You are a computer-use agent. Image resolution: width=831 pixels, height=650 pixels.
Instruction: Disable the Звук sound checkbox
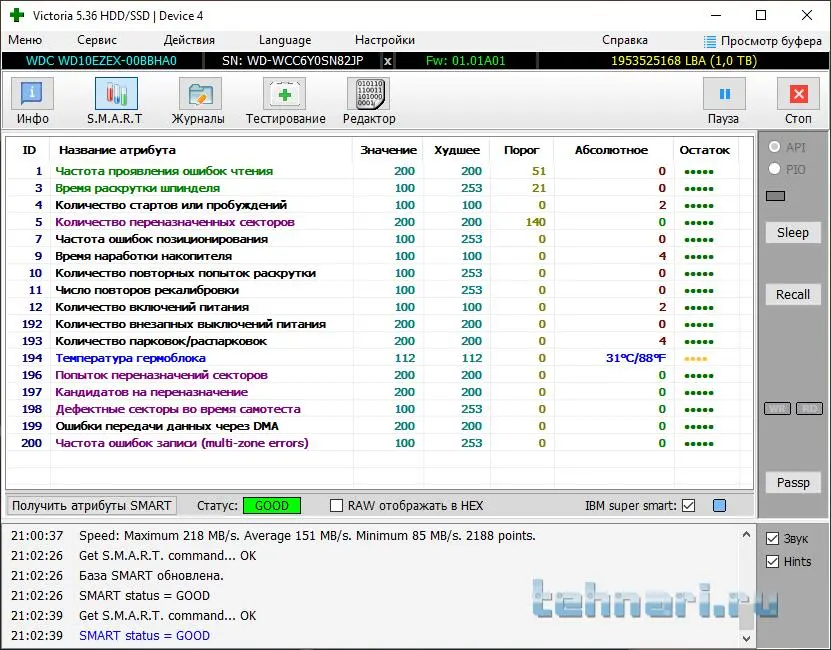click(x=772, y=539)
